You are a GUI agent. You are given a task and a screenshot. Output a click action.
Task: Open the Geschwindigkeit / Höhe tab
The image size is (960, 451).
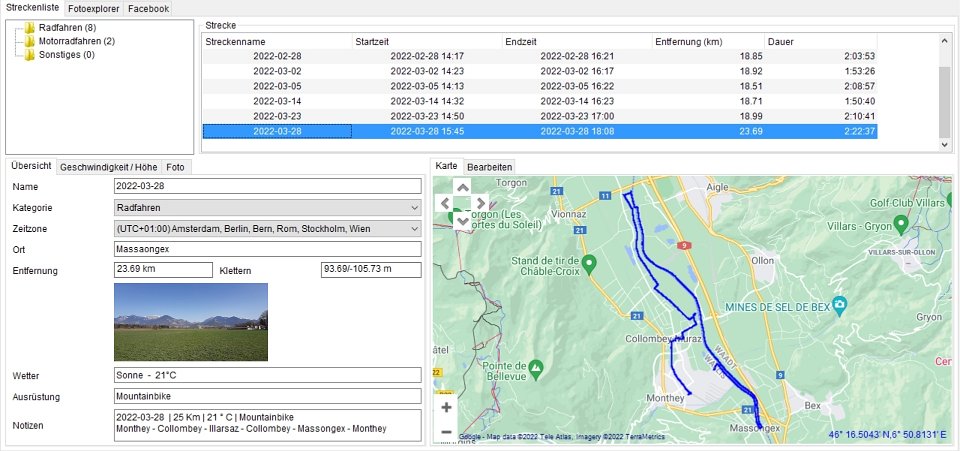pos(108,167)
